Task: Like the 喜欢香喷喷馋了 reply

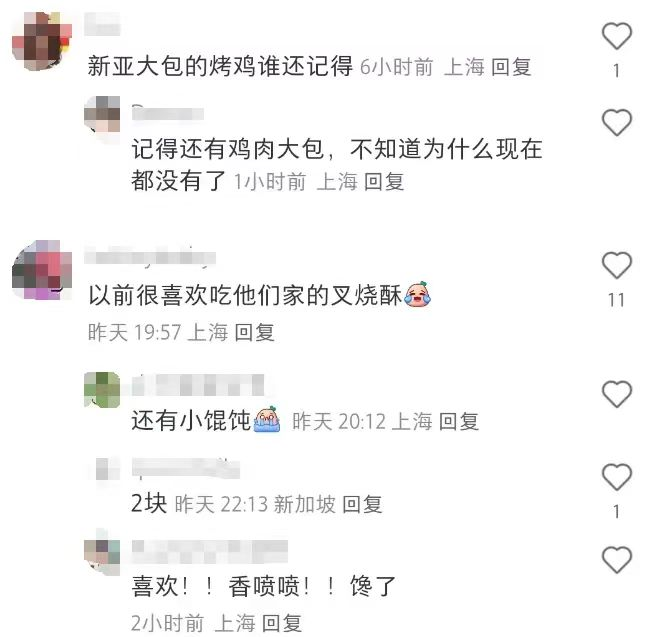Action: (x=617, y=560)
